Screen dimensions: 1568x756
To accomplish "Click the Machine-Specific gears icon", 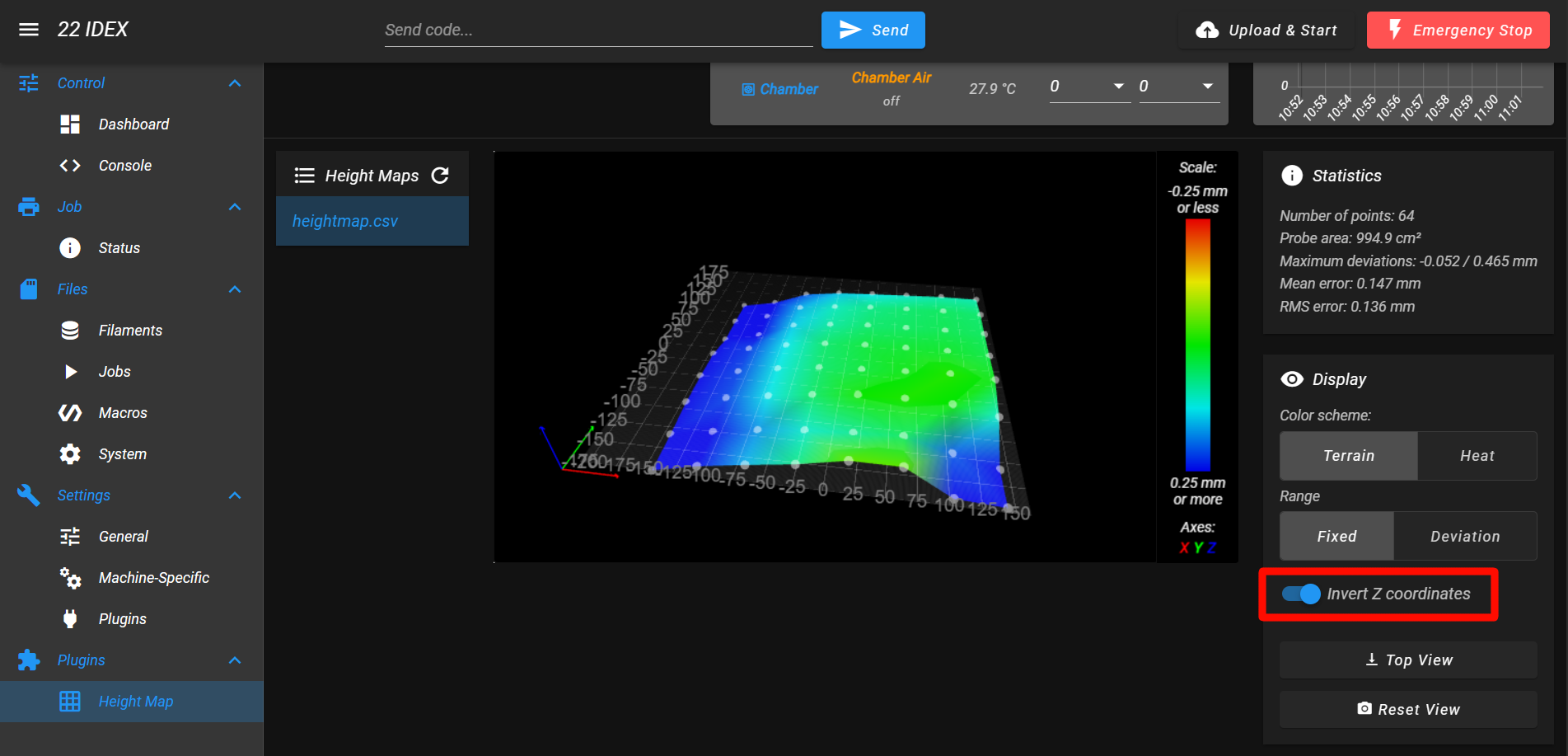I will tap(70, 578).
